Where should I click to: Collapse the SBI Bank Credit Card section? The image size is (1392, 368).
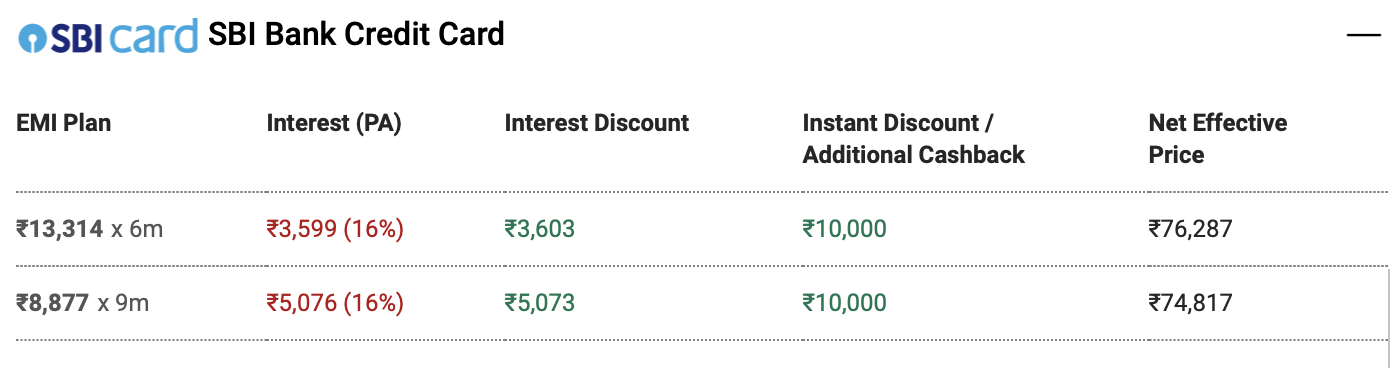click(1363, 35)
